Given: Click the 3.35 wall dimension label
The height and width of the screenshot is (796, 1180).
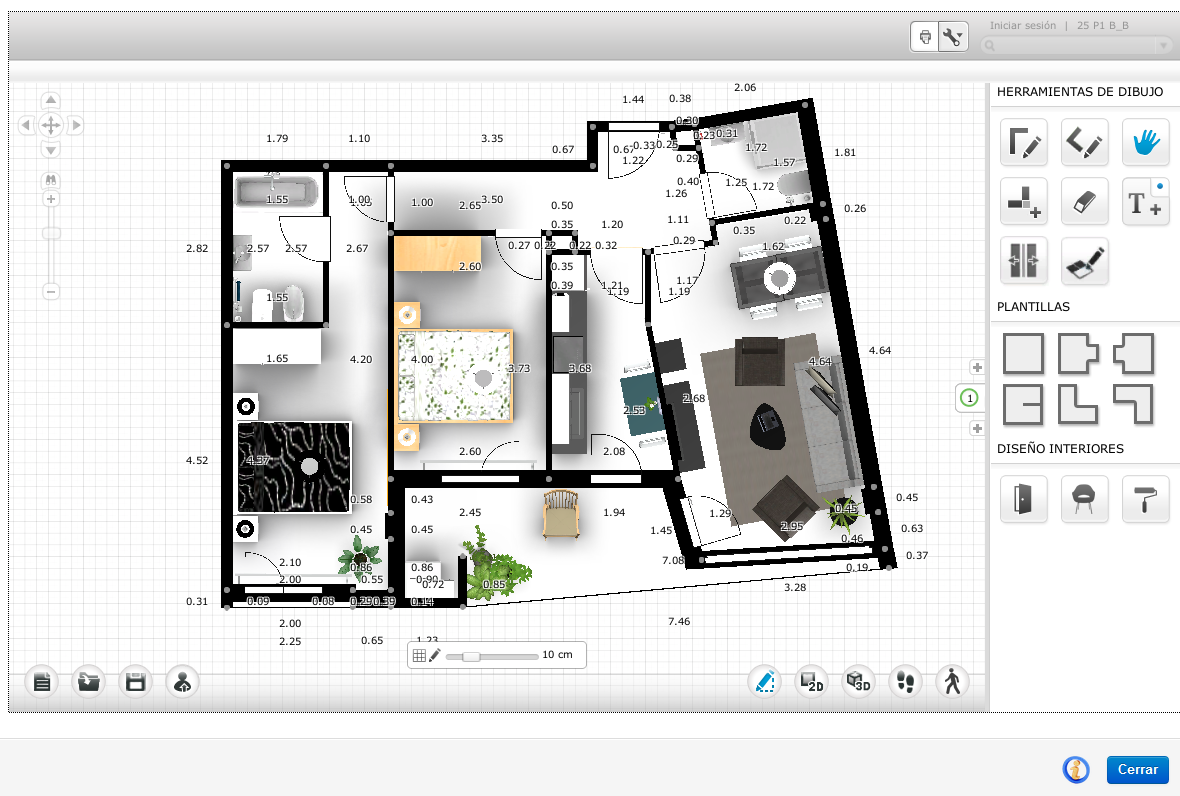Looking at the screenshot, I should pos(492,138).
